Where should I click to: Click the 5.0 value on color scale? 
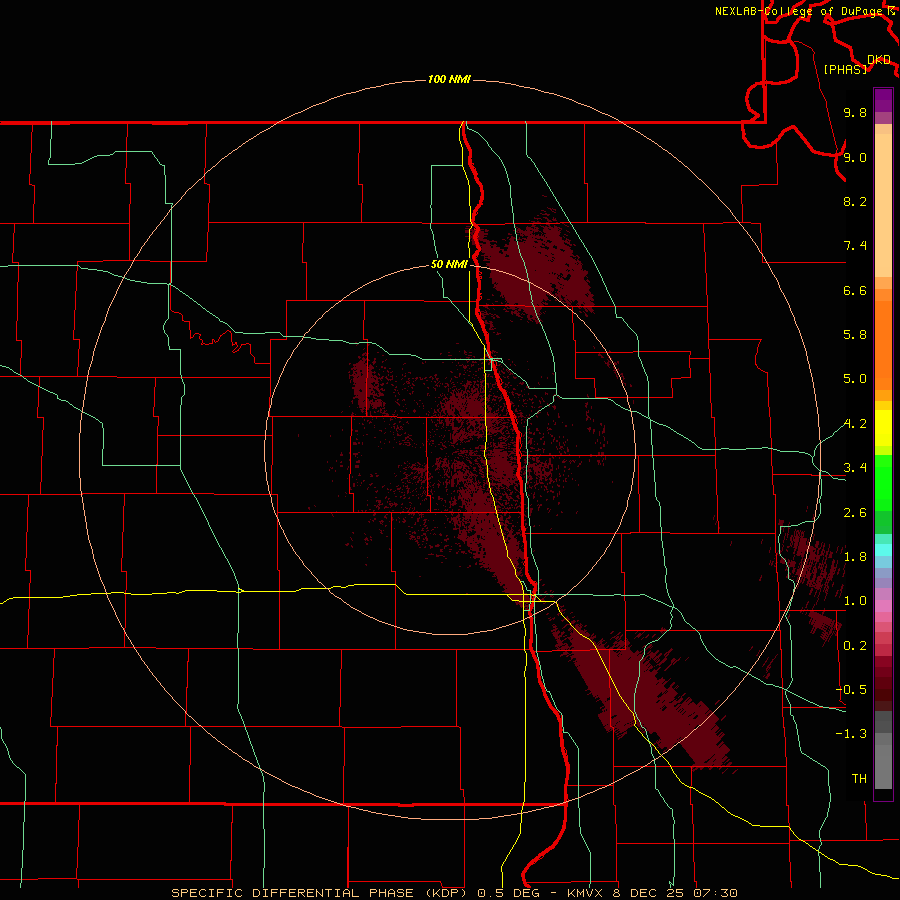[x=855, y=379]
